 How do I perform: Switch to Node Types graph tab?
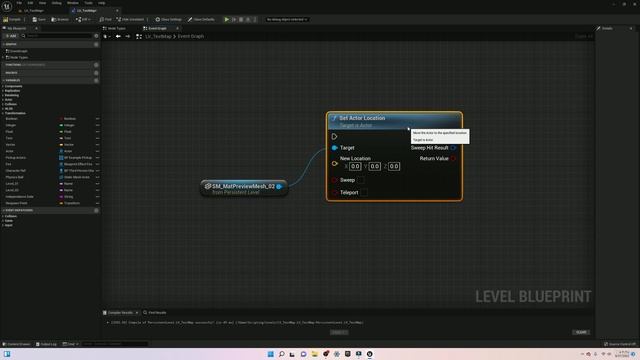(114, 28)
